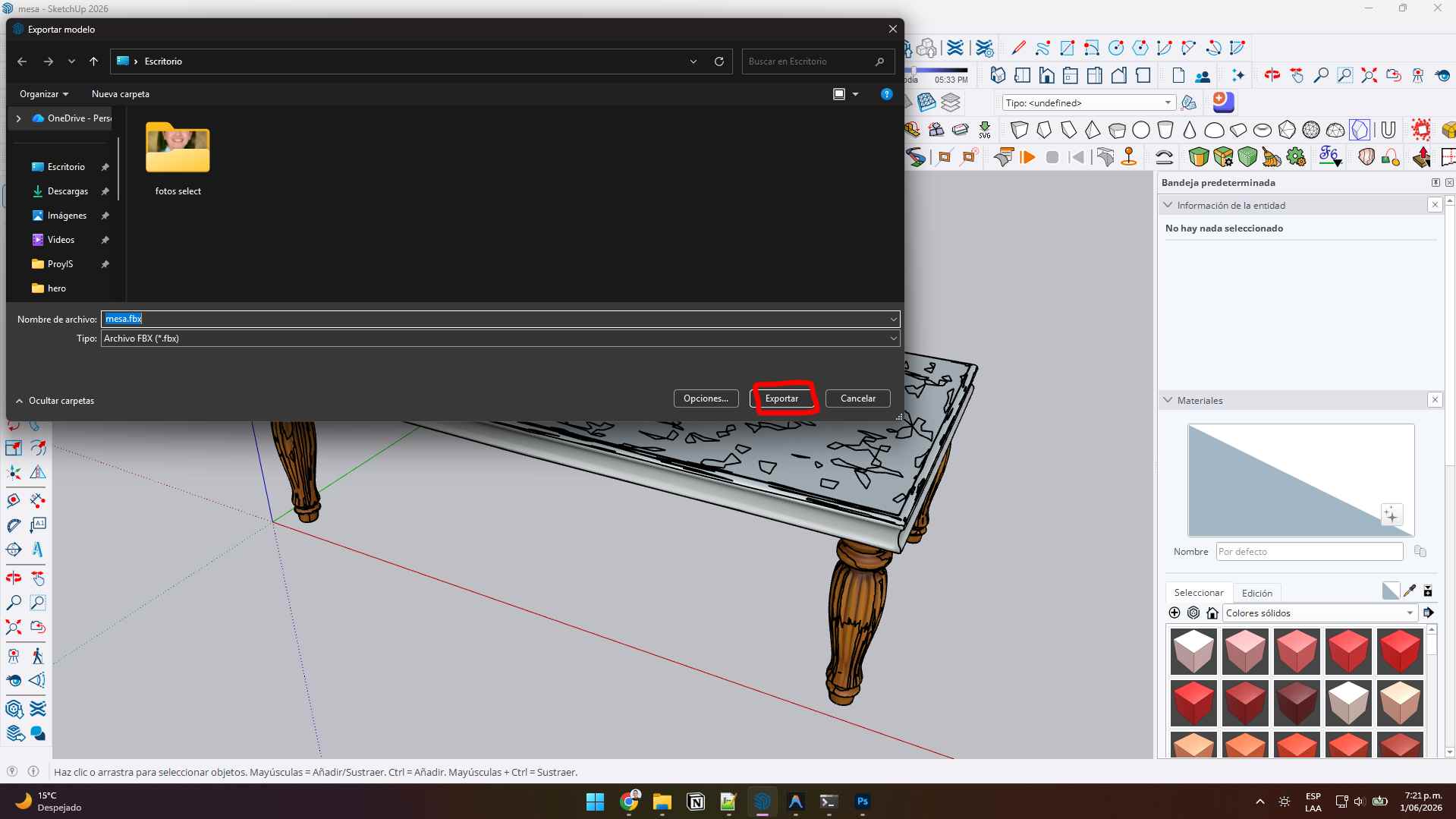
Task: Open Photoshop from the taskbar
Action: pyautogui.click(x=862, y=802)
